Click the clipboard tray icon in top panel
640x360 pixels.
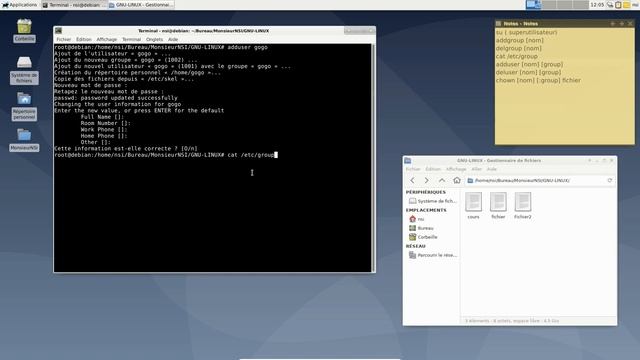click(x=618, y=5)
